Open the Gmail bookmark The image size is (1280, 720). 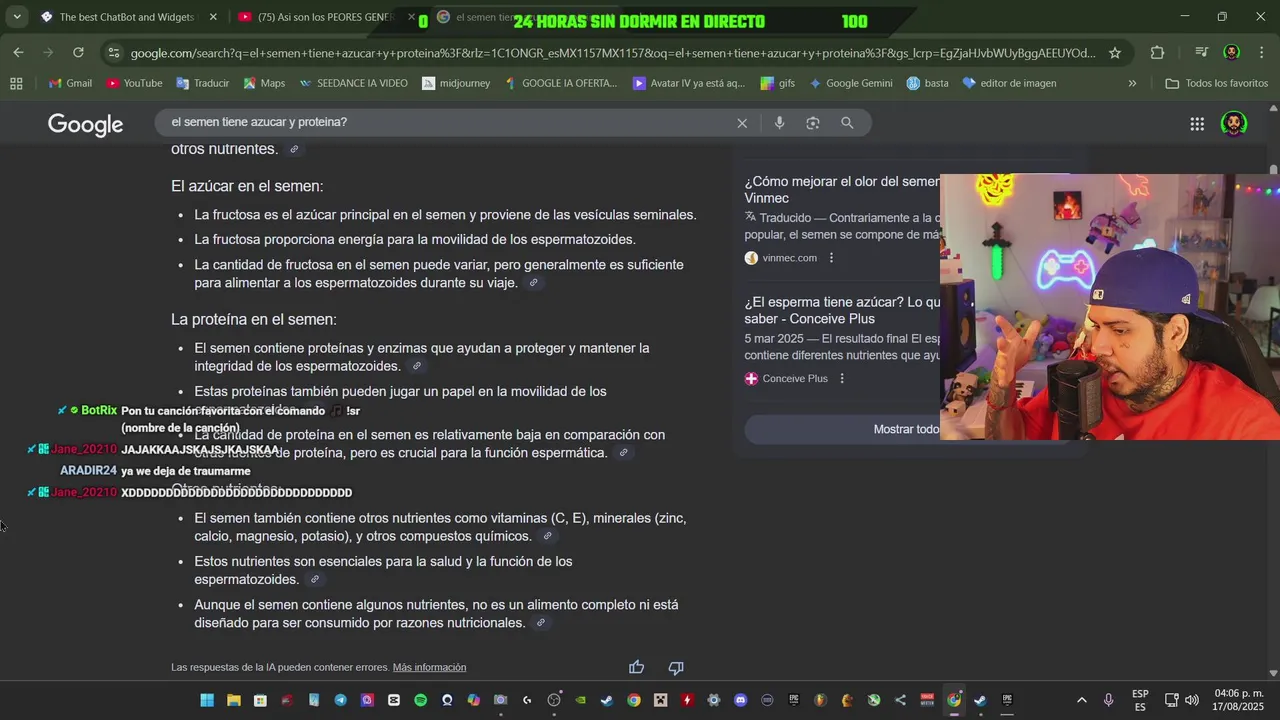70,83
